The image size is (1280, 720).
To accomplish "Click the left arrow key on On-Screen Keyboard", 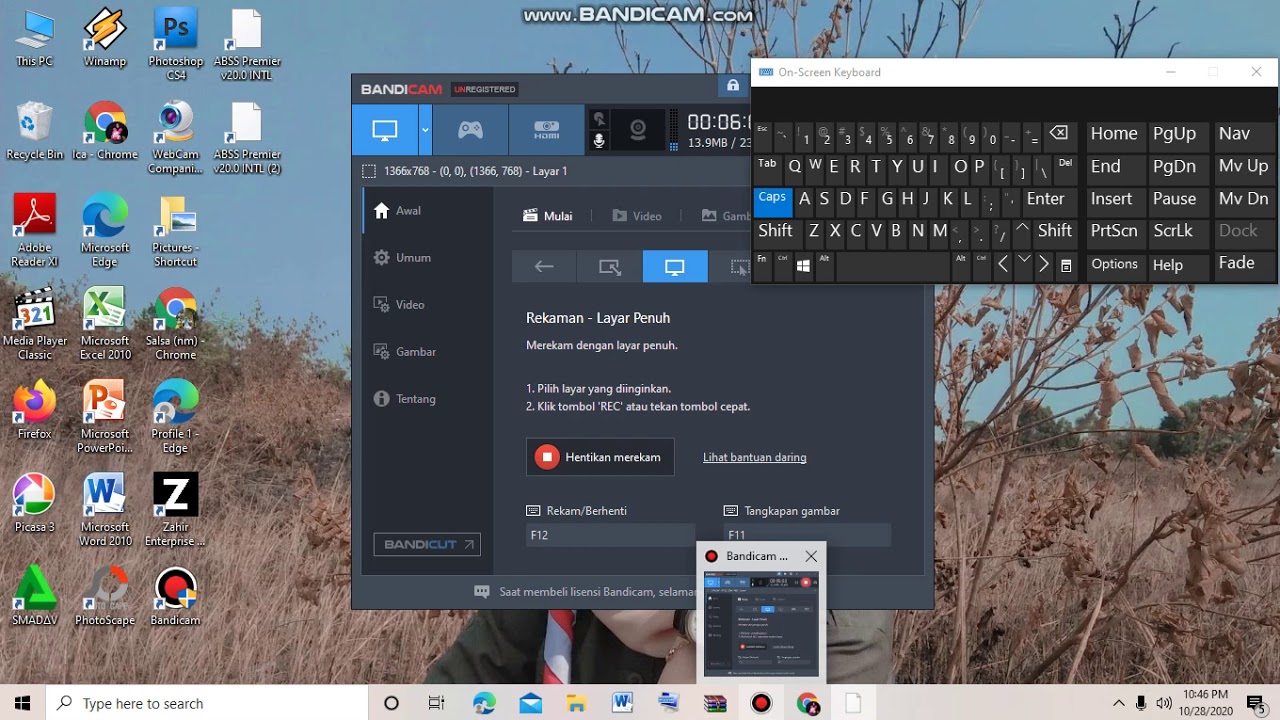I will [1003, 265].
